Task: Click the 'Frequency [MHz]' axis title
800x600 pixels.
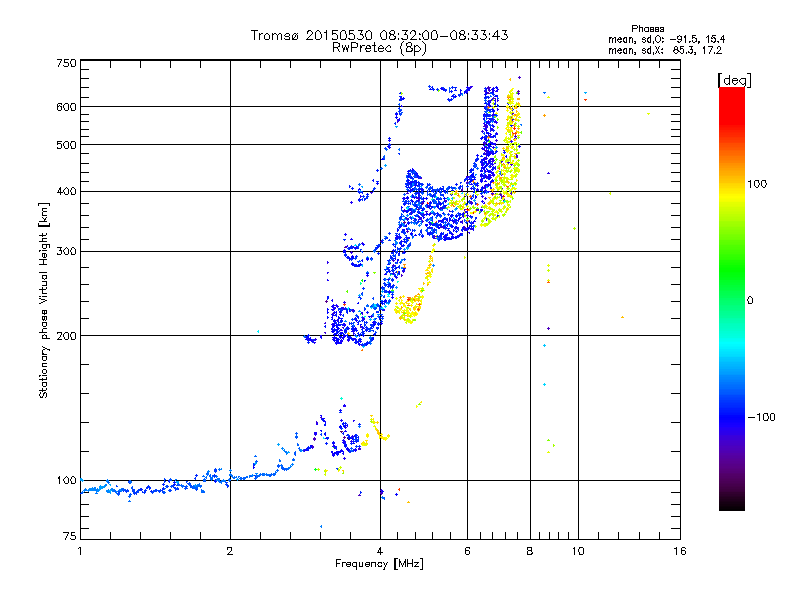Action: coord(379,564)
